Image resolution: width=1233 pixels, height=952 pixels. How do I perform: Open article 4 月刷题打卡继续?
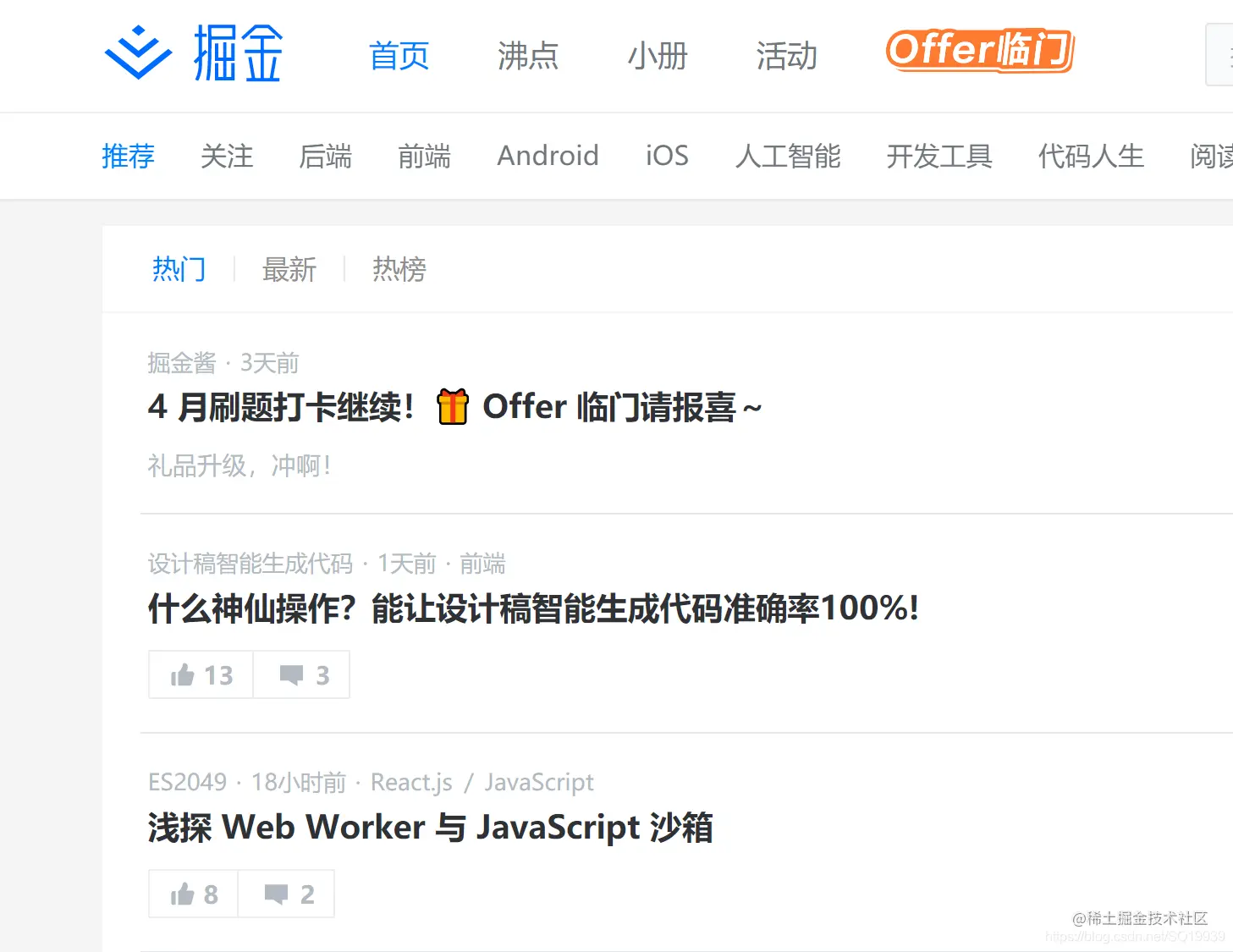point(454,407)
